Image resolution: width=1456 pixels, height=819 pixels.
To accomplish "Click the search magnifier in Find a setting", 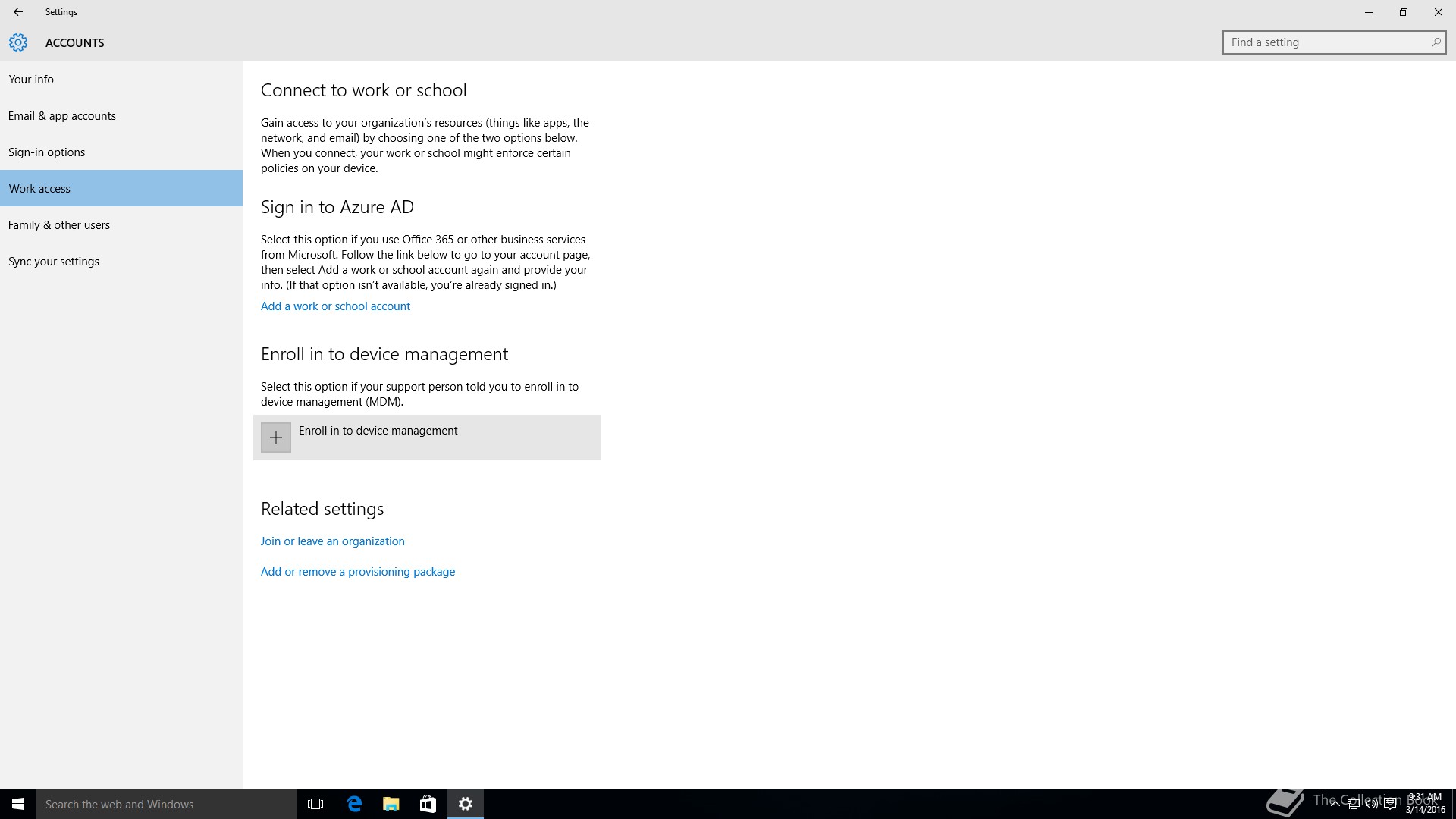I will (x=1436, y=42).
